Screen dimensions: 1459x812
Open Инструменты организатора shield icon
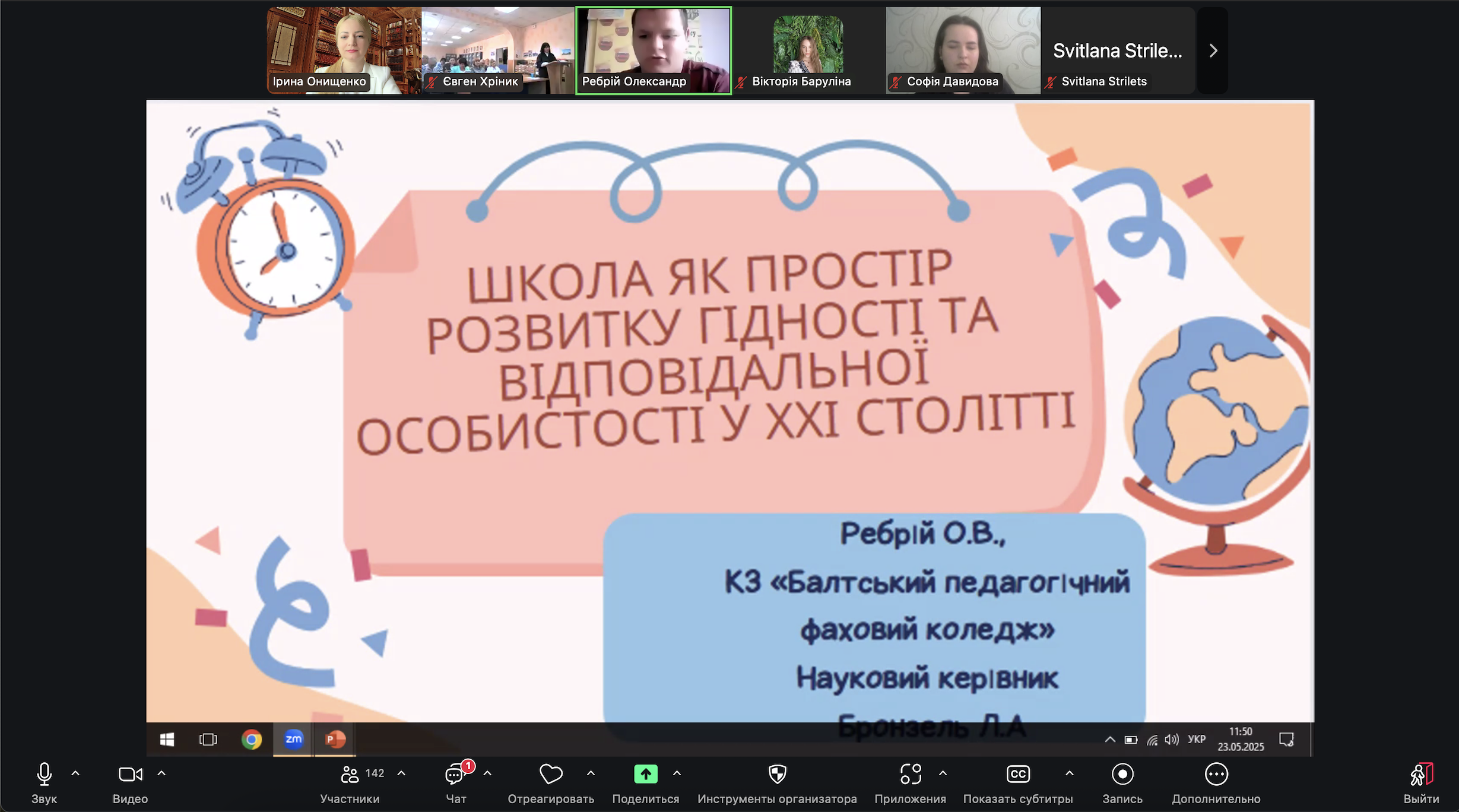tap(777, 774)
